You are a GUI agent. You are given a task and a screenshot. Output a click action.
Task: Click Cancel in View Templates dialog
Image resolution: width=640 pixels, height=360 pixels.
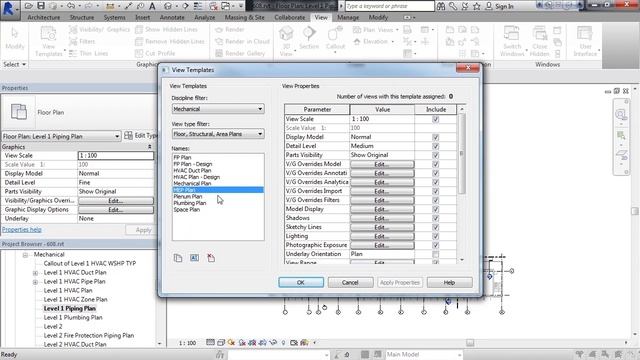pos(350,282)
